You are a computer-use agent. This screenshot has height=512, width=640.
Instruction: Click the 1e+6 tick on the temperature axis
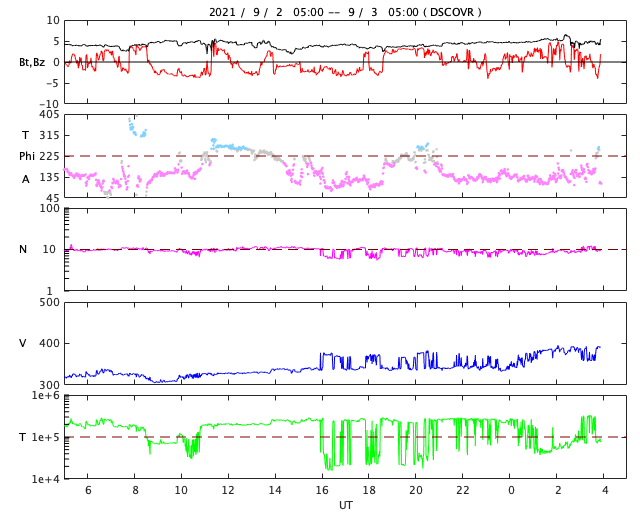pos(44,396)
